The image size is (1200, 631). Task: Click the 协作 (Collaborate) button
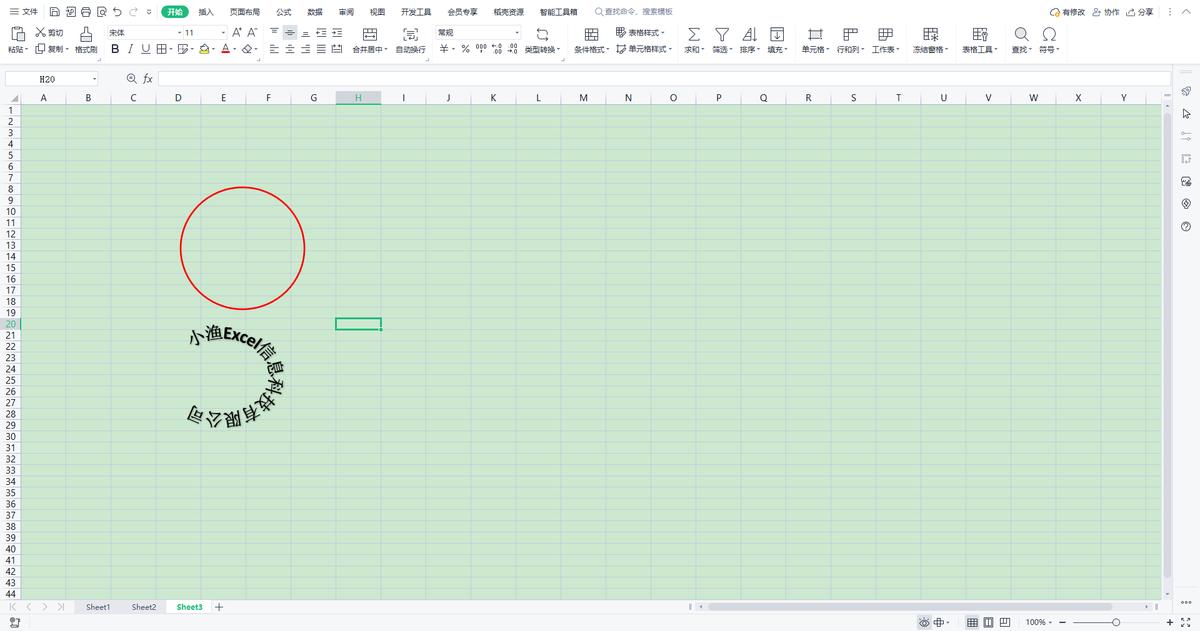[1105, 12]
